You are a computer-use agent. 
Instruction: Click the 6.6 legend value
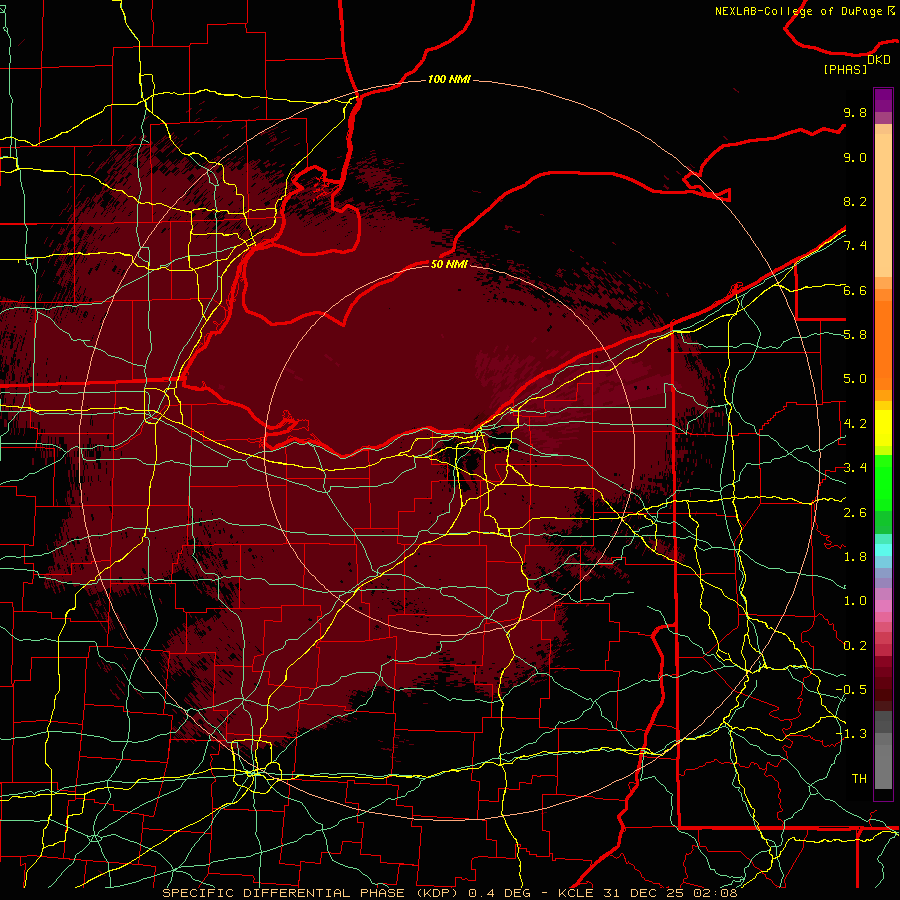pyautogui.click(x=855, y=290)
